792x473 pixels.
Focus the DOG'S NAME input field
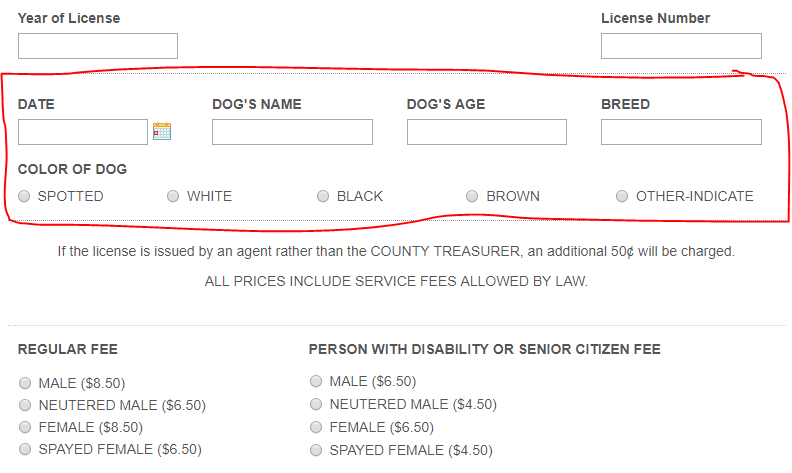292,132
